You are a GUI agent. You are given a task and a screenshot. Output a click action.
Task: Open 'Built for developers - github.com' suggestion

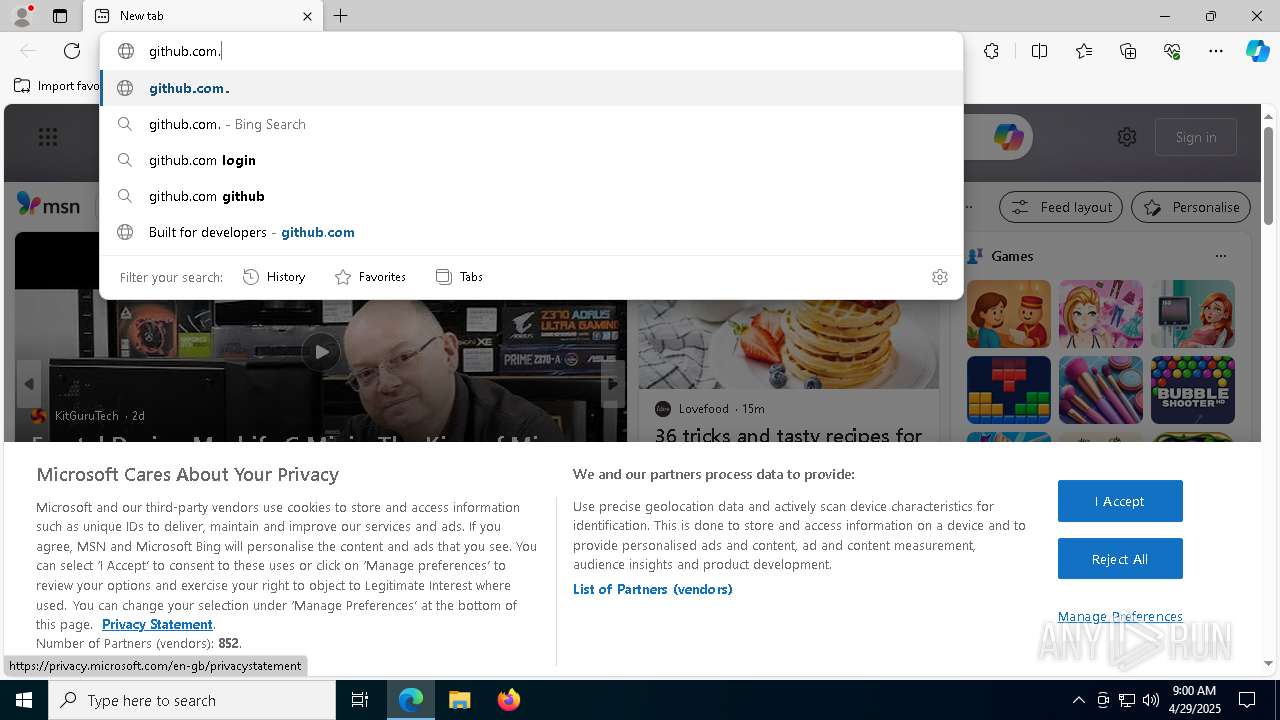531,232
